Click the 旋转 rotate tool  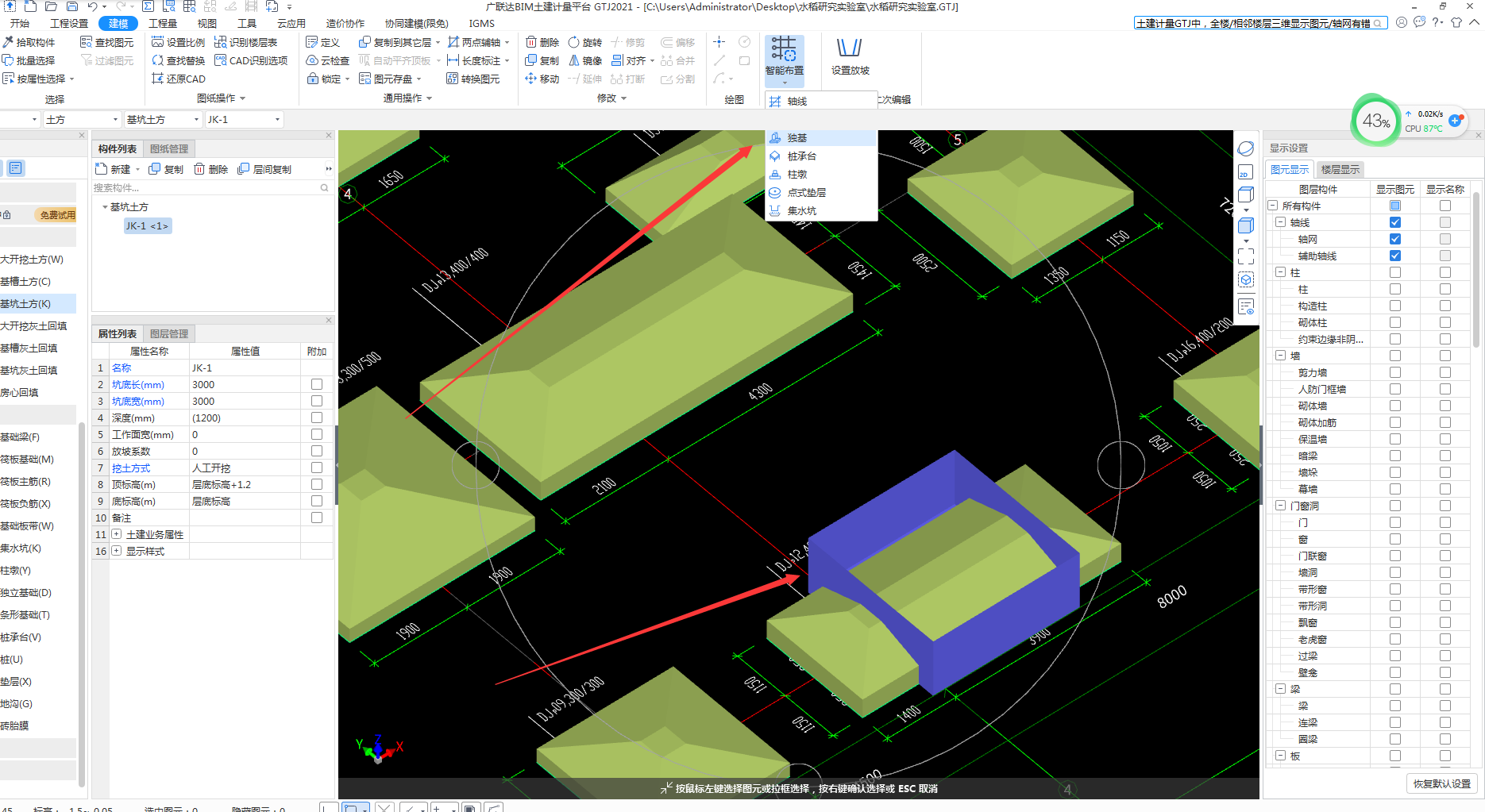point(585,42)
